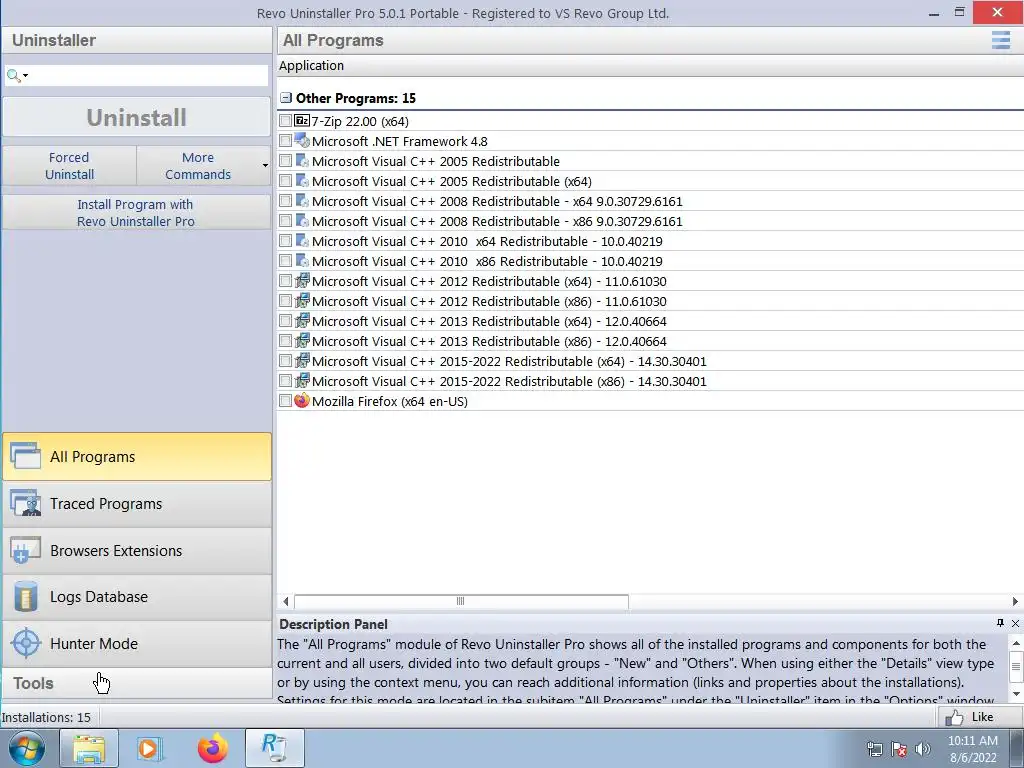Tick Visual C++ 2013 (x64) 12.0.40664 checkbox

coord(285,321)
